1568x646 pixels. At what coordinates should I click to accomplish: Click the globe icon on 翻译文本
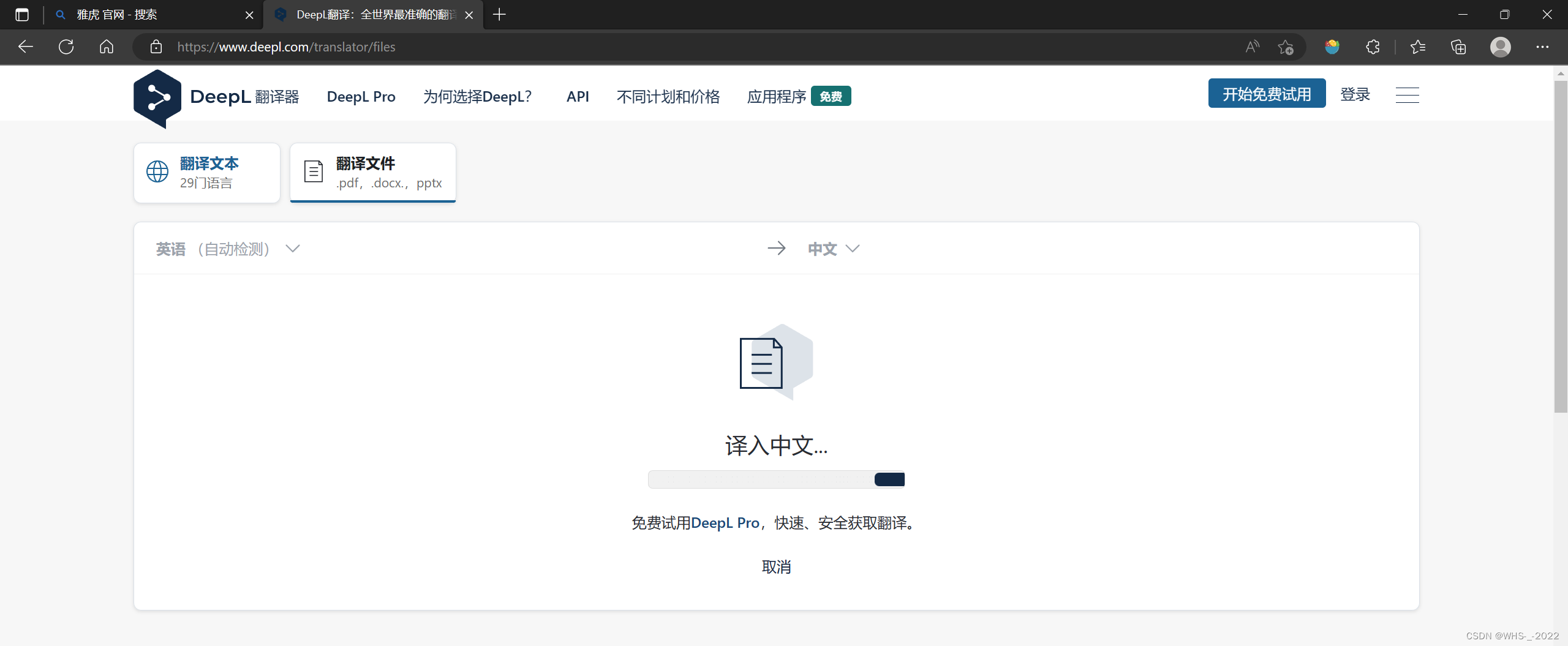[x=157, y=171]
